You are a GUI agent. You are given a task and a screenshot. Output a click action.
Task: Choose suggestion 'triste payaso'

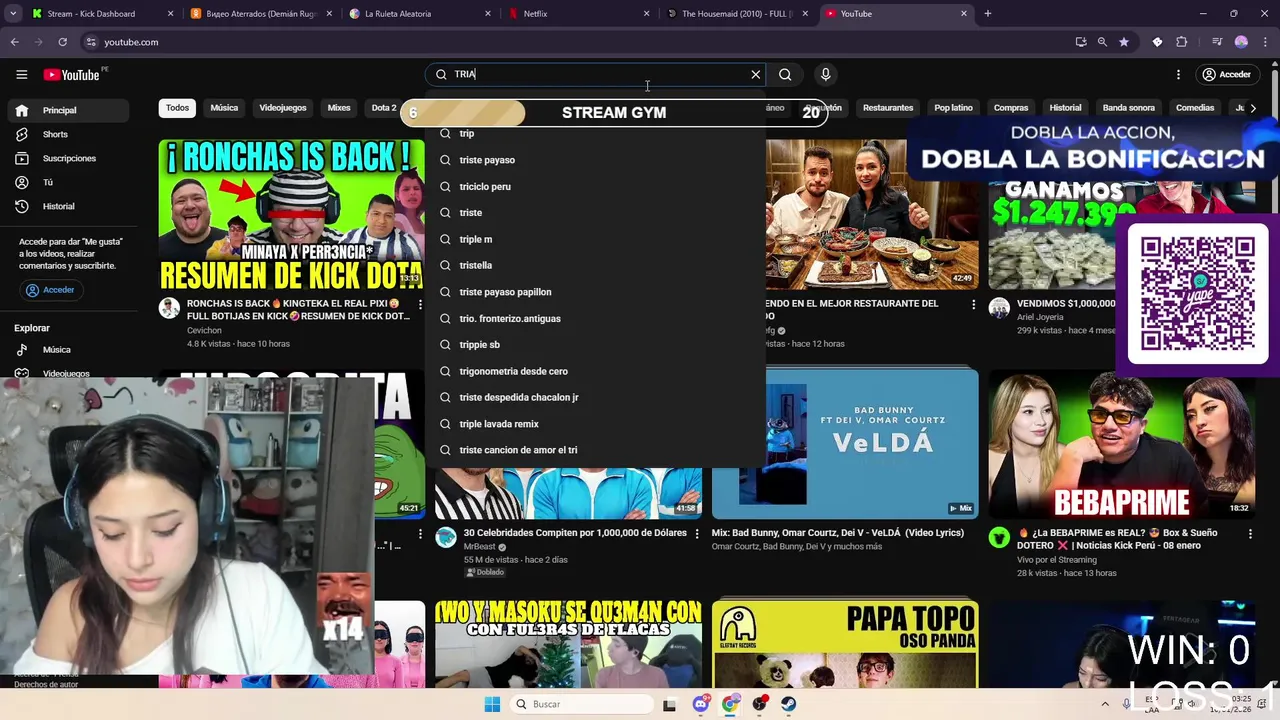pyautogui.click(x=596, y=160)
